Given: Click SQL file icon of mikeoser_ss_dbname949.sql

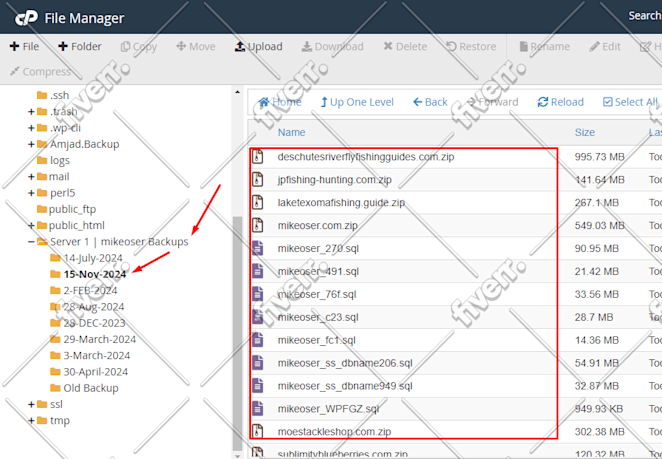Looking at the screenshot, I should coord(258,386).
